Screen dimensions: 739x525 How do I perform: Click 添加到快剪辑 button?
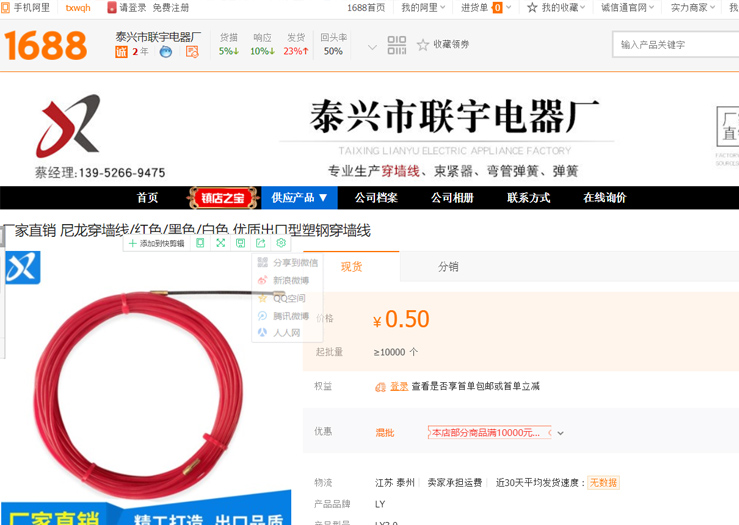coord(156,243)
